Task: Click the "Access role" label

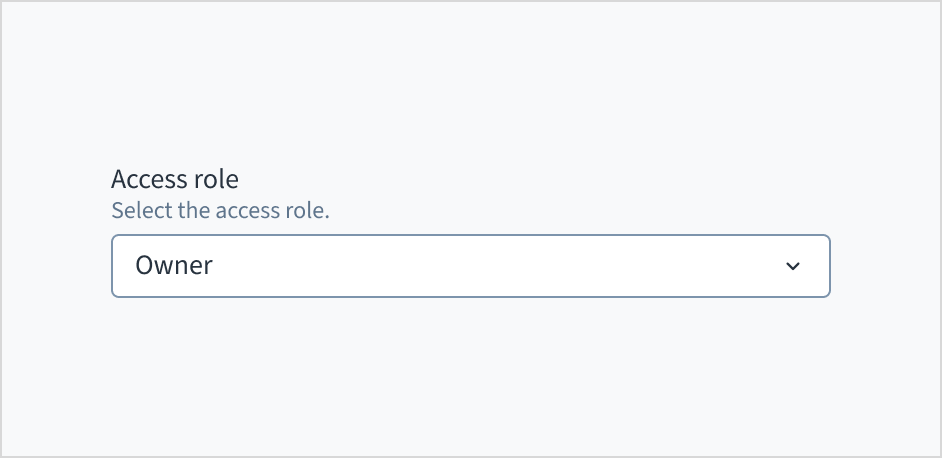Action: coord(175,180)
